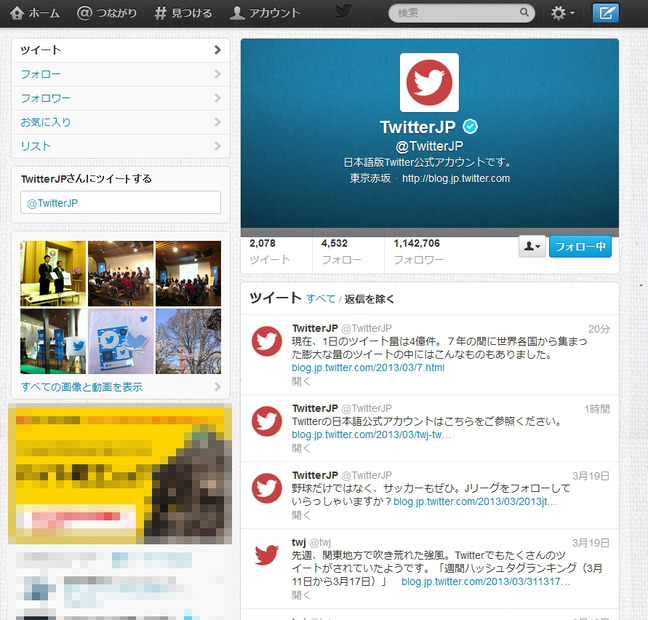
Task: Click 開く under the twj tweet
Action: pyautogui.click(x=300, y=595)
